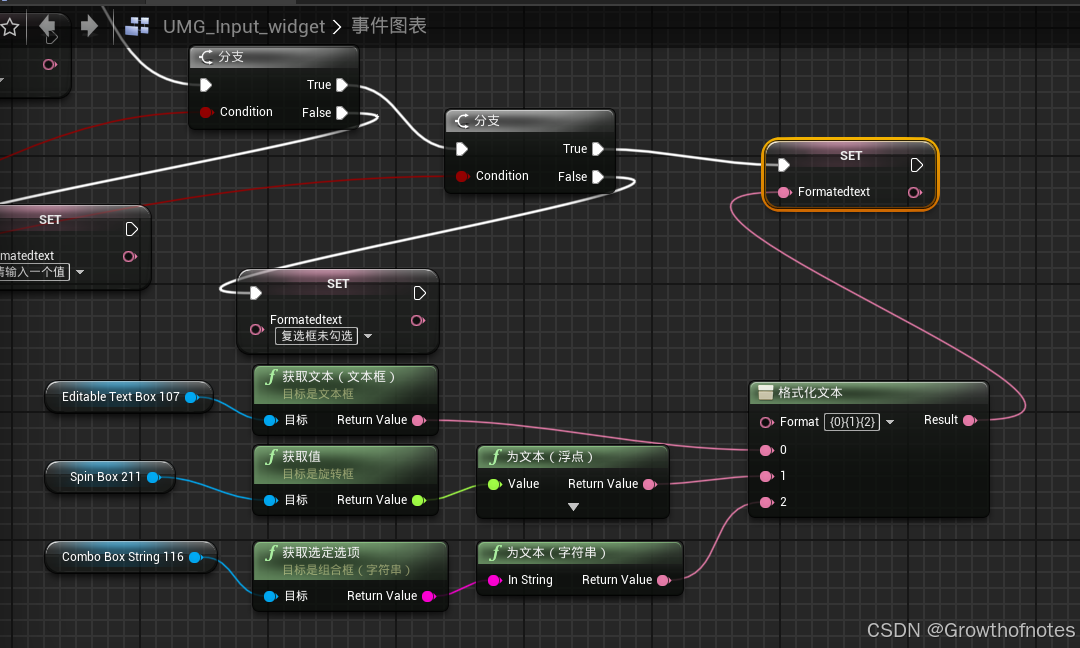
Task: Click highlighted SET node's input execution pin
Action: 783,165
